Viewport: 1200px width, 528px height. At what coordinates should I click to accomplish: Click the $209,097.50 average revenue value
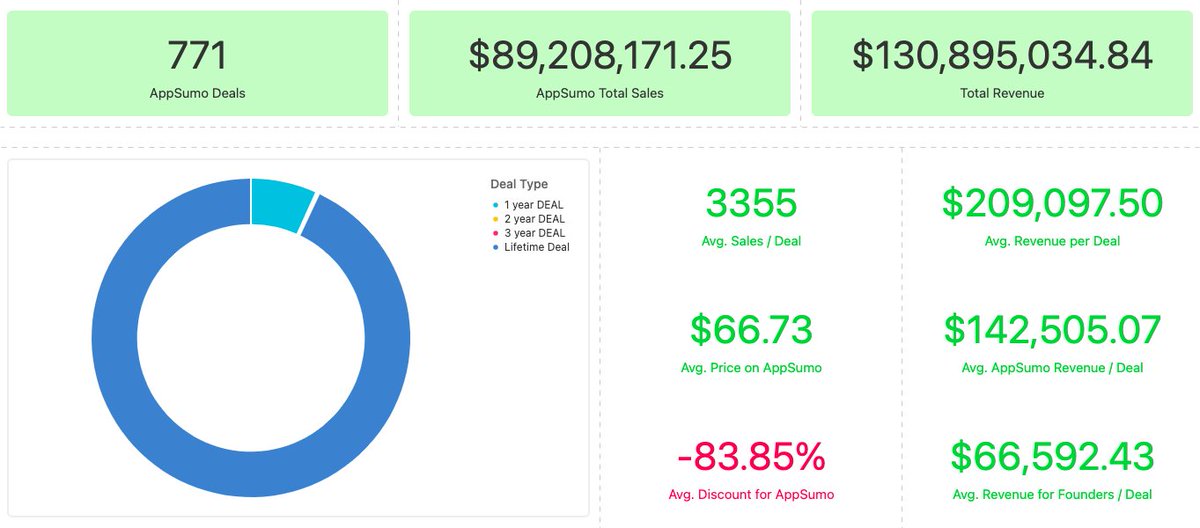[x=1052, y=203]
